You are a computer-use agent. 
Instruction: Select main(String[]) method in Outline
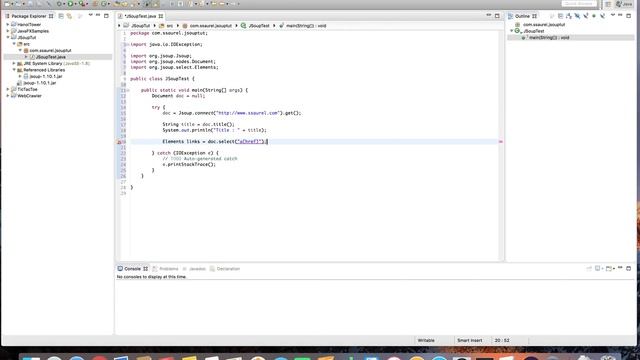pyautogui.click(x=549, y=38)
